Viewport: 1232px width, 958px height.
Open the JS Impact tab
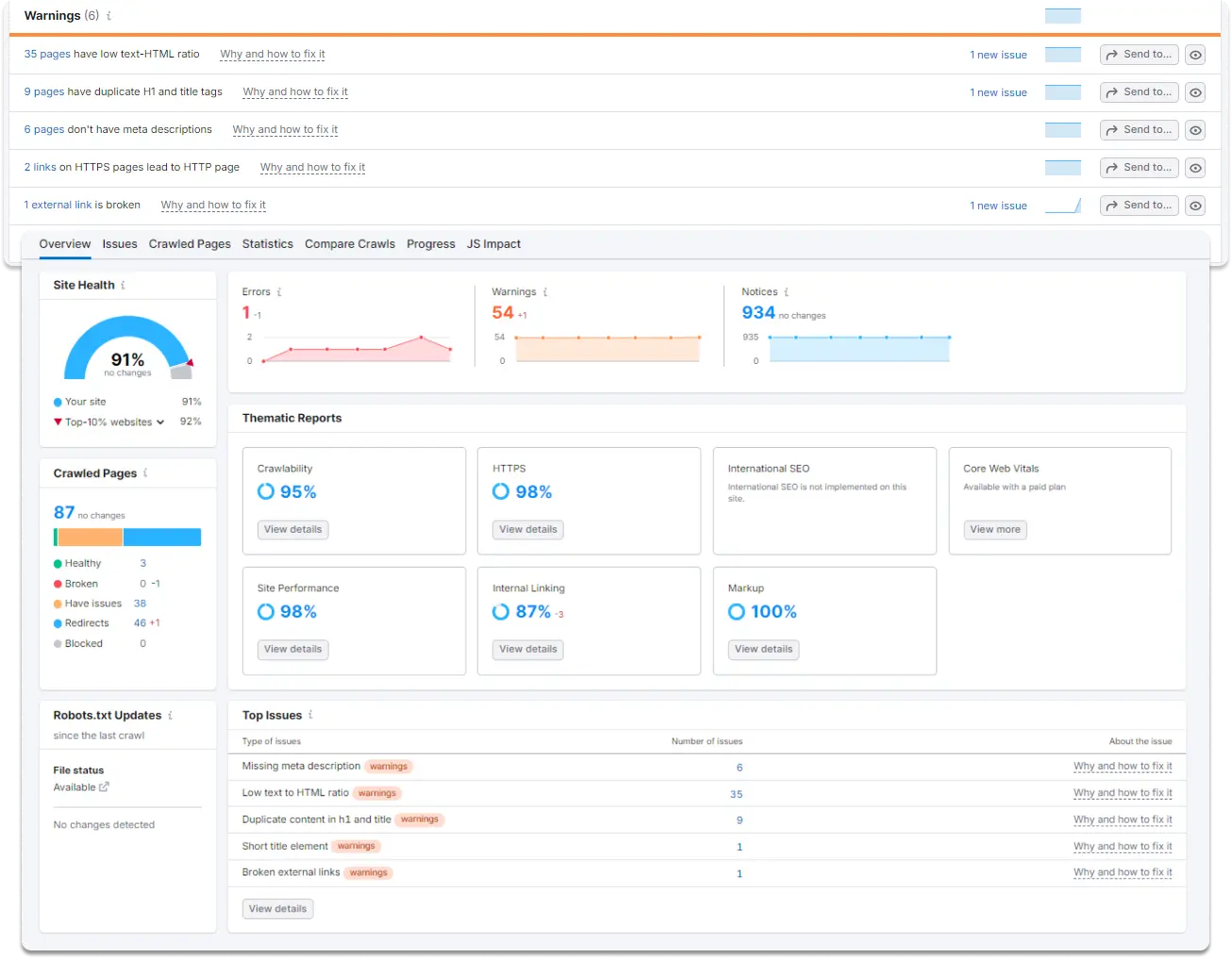[493, 244]
